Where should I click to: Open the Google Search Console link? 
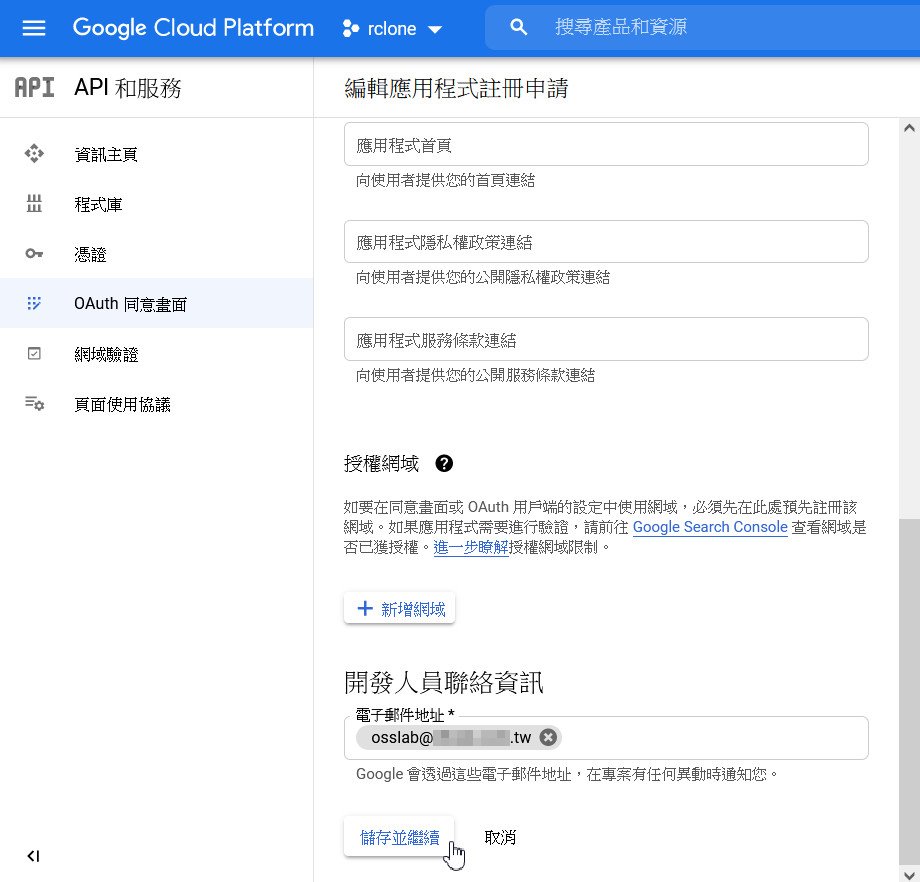click(710, 527)
